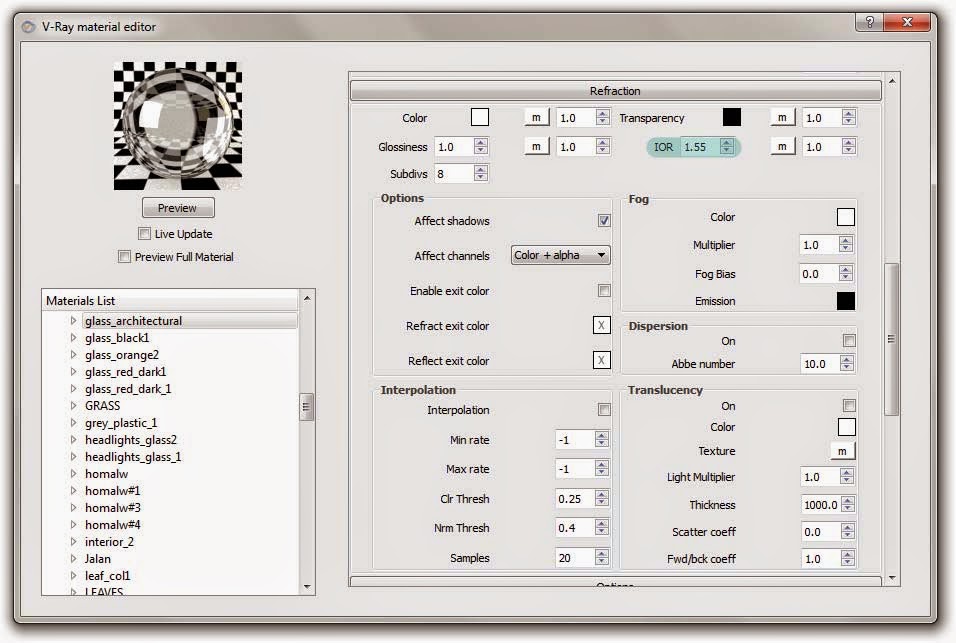Viewport: 956px width, 643px height.
Task: Click the parameters panel scroll up arrow
Action: click(892, 80)
